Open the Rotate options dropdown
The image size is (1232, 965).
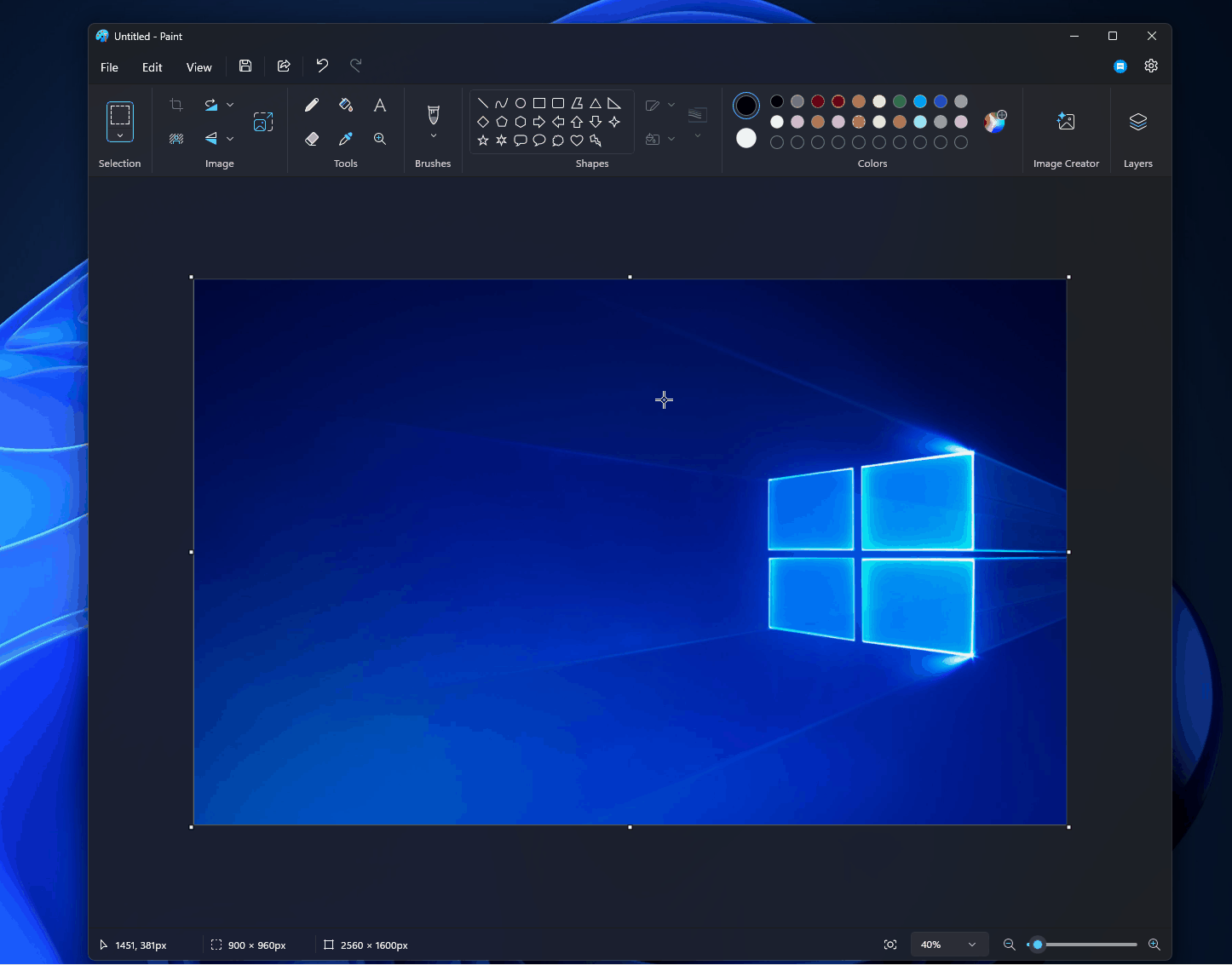230,104
